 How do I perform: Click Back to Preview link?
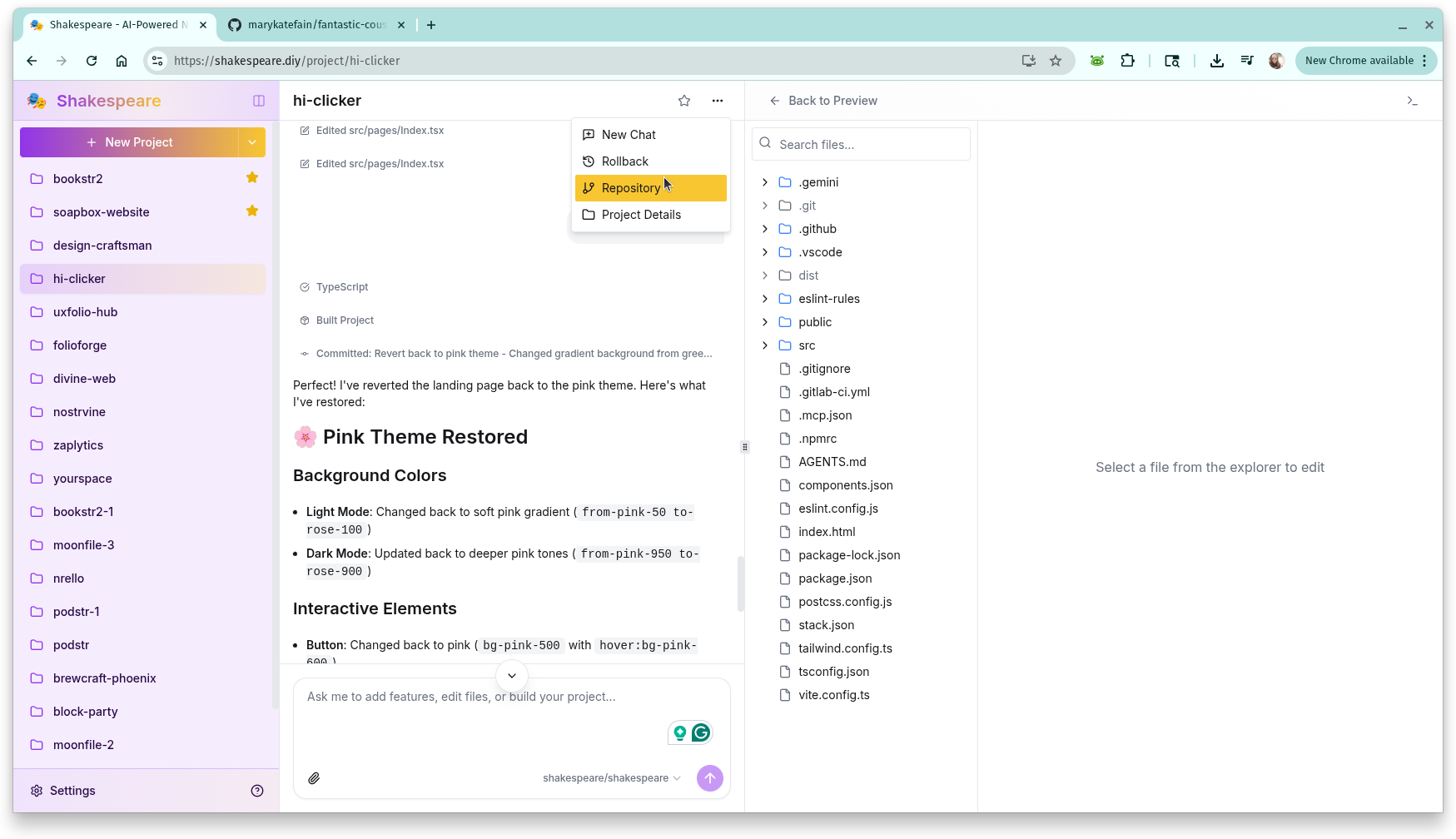[x=823, y=101]
